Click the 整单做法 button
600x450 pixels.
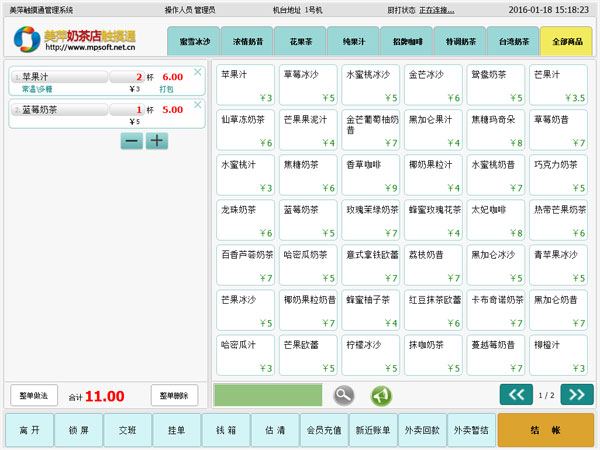pos(35,395)
